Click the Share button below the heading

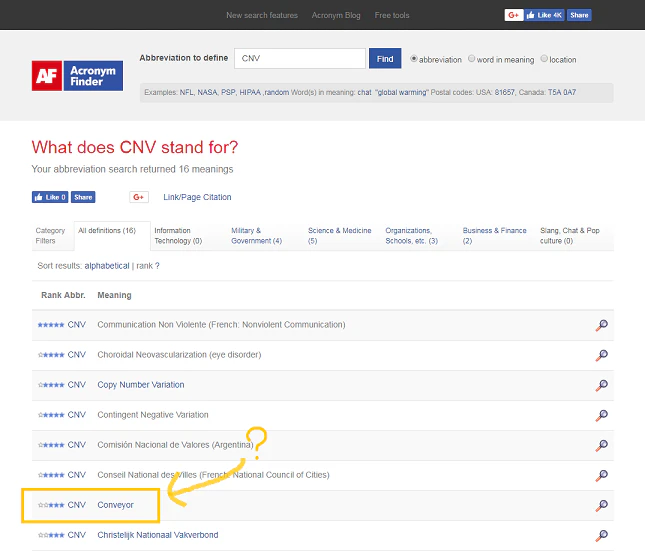pos(83,197)
